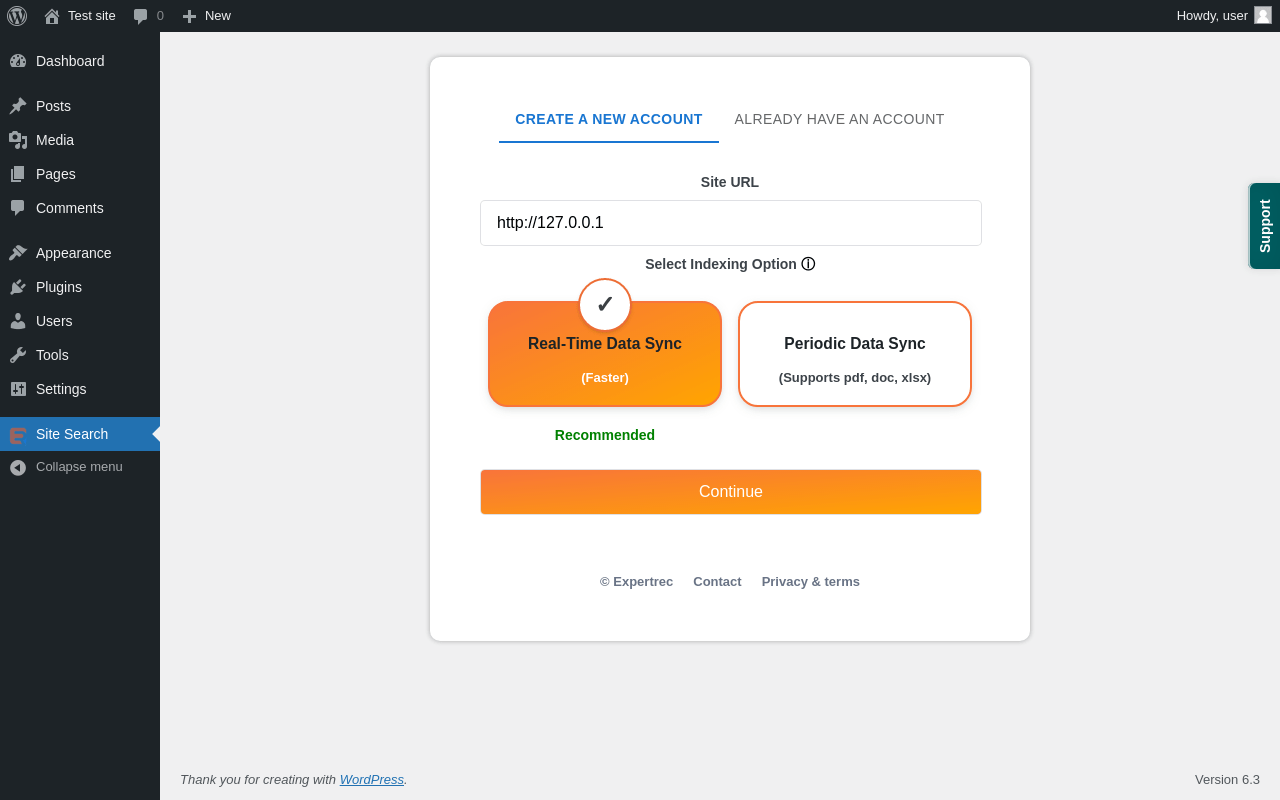The height and width of the screenshot is (800, 1280).
Task: Click the Site Search Expertrec icon
Action: (18, 435)
